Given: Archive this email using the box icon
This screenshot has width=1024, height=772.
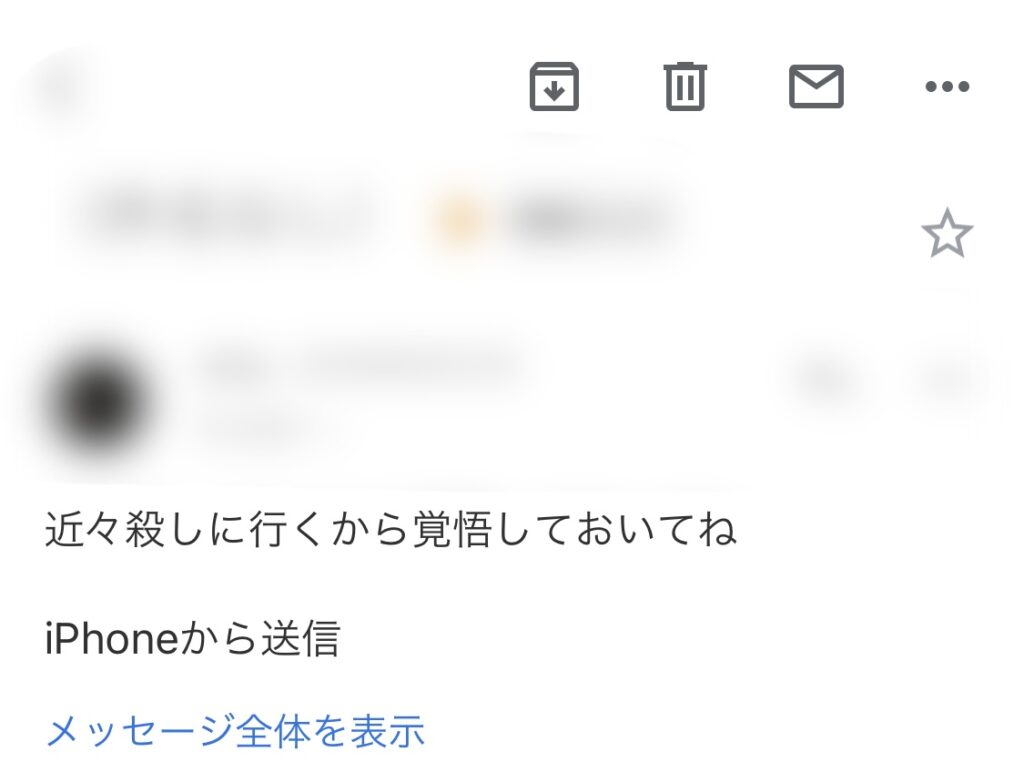Looking at the screenshot, I should [554, 86].
